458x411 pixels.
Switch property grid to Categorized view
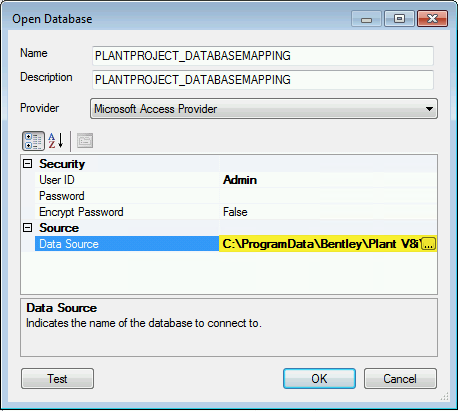click(x=33, y=141)
